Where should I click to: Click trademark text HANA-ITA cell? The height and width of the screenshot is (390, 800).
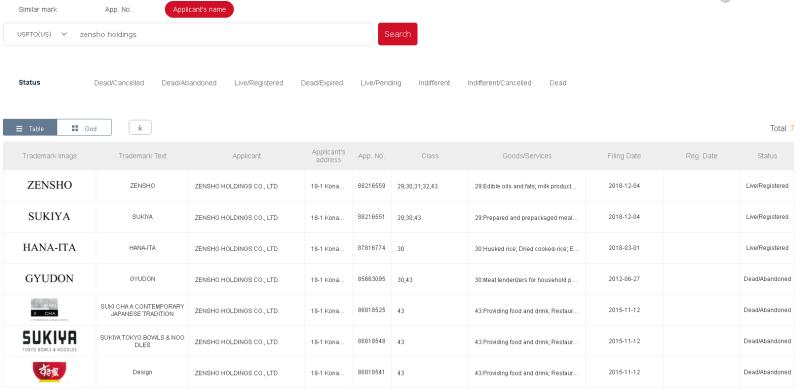tap(142, 248)
